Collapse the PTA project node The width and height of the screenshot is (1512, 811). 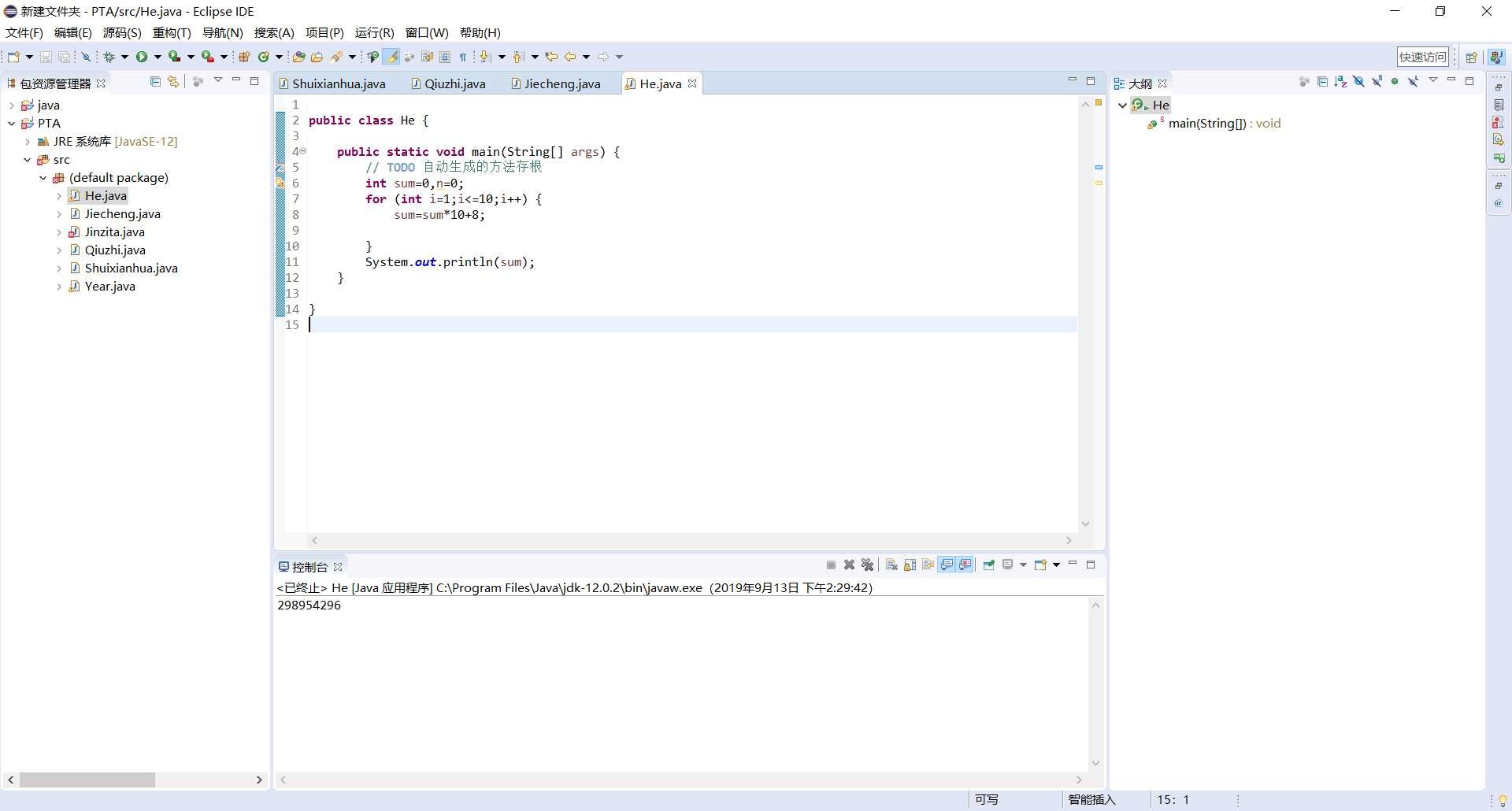pos(11,124)
